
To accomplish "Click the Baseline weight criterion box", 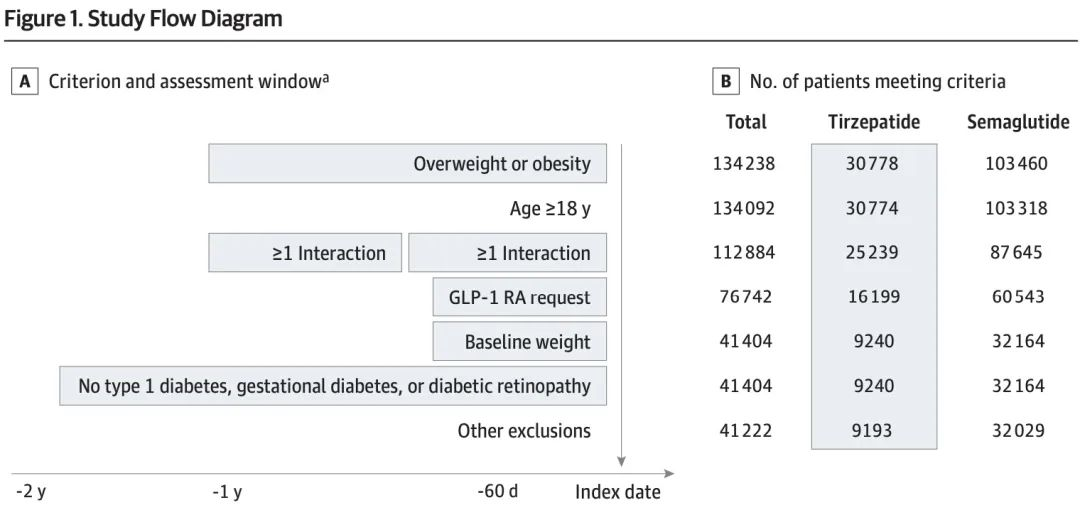I will (519, 342).
